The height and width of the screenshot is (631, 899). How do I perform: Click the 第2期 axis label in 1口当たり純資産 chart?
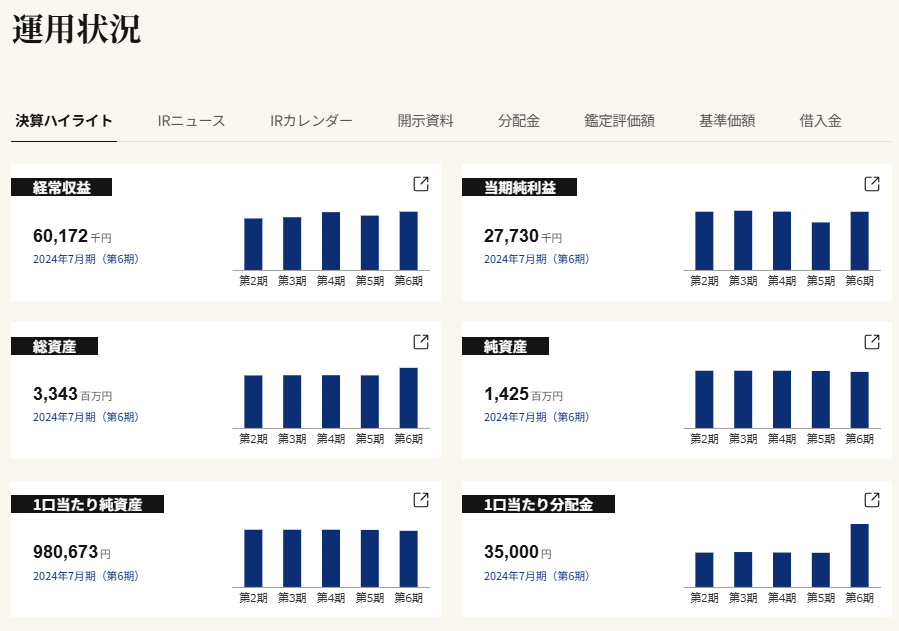253,598
